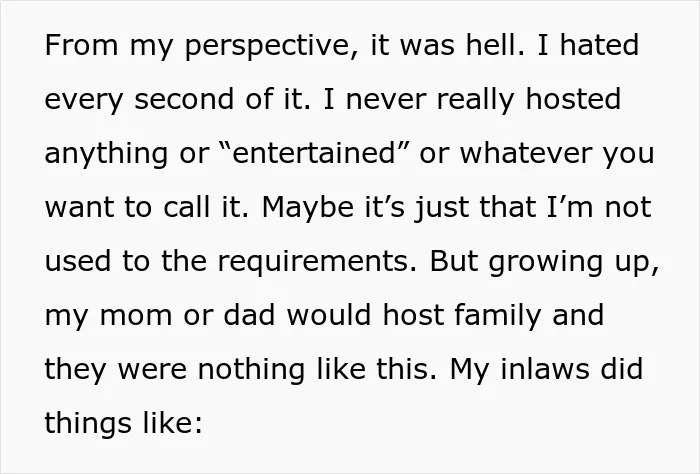
Task: Click the quoted word "entertained"
Action: [314, 153]
